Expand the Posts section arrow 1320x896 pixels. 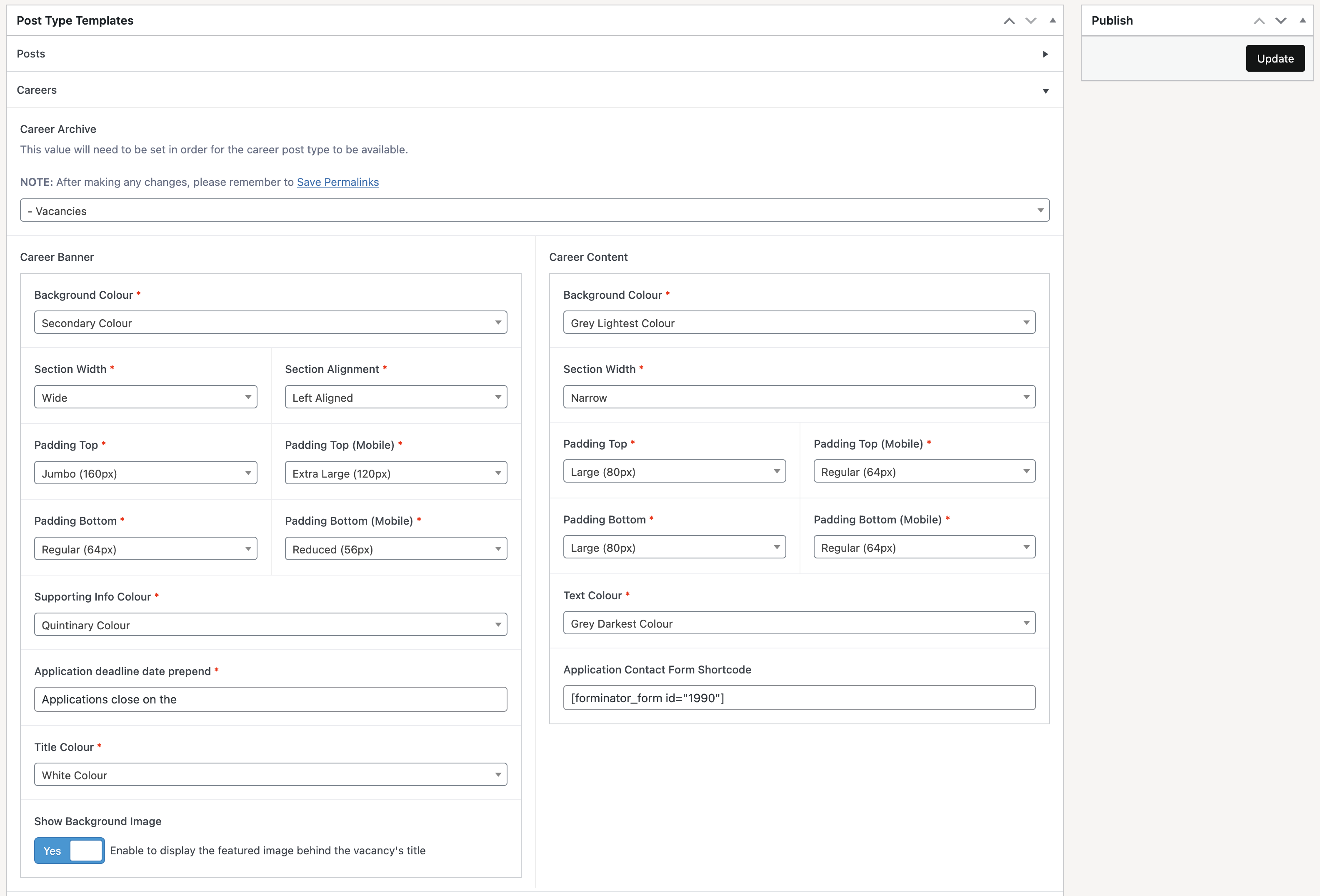[x=1045, y=54]
